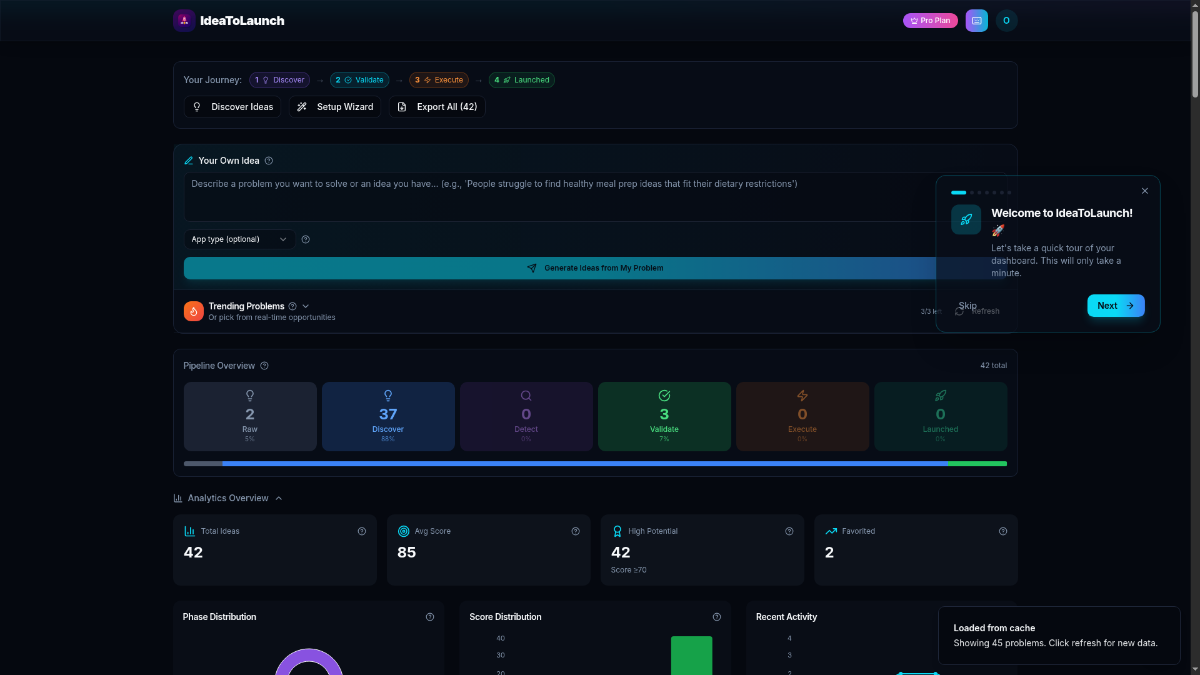Select the Execute journey step
The image size is (1200, 675).
[439, 80]
